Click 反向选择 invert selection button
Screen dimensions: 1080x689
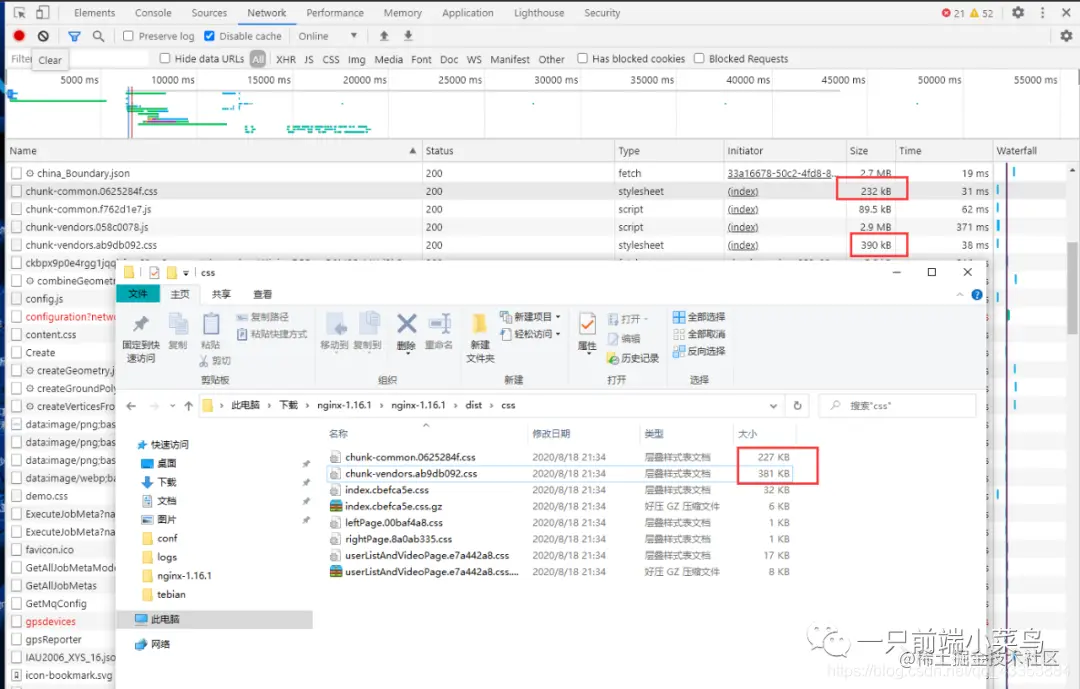coord(698,351)
